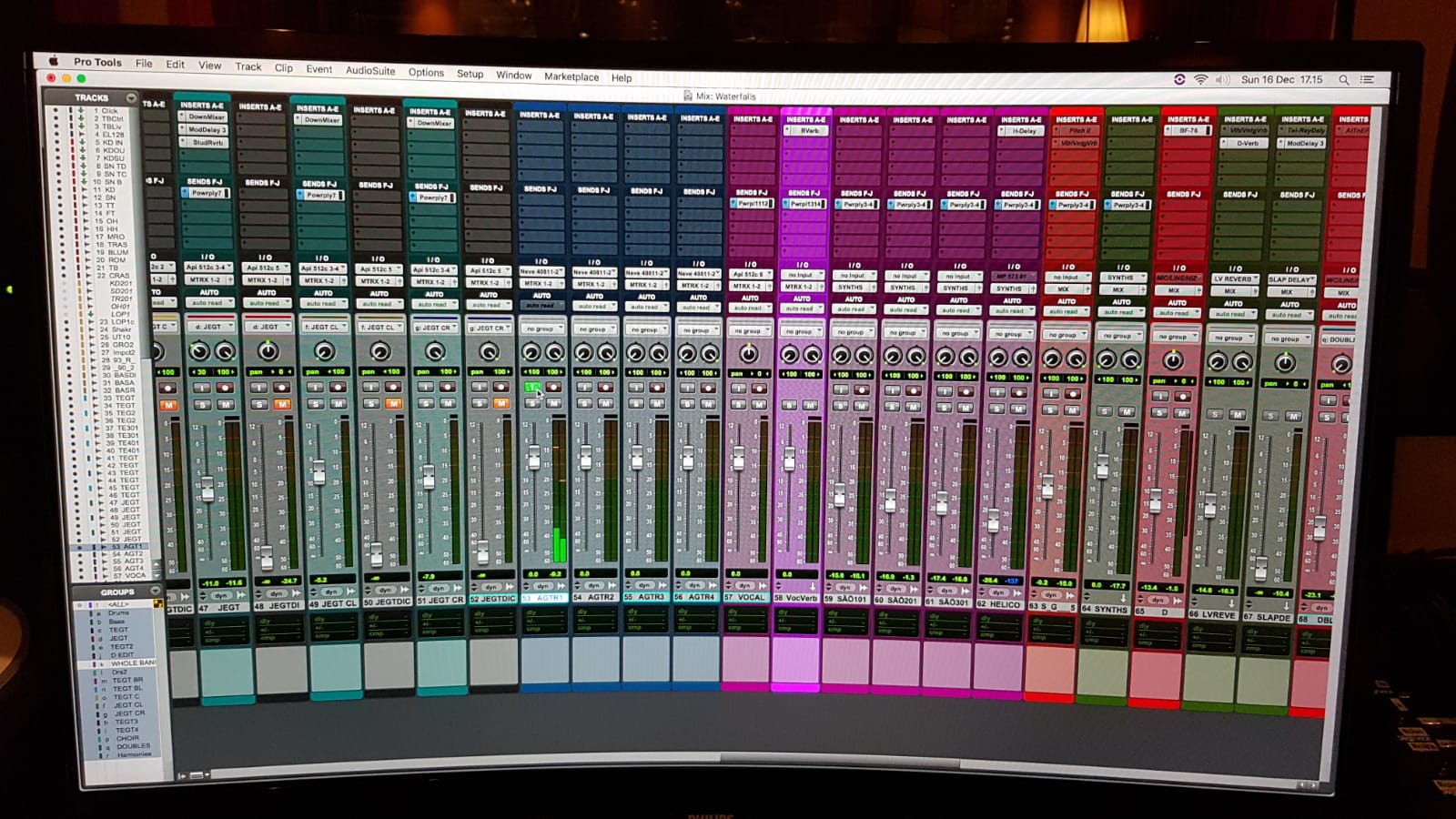The width and height of the screenshot is (1456, 819).
Task: Open the Setup menu
Action: point(470,74)
